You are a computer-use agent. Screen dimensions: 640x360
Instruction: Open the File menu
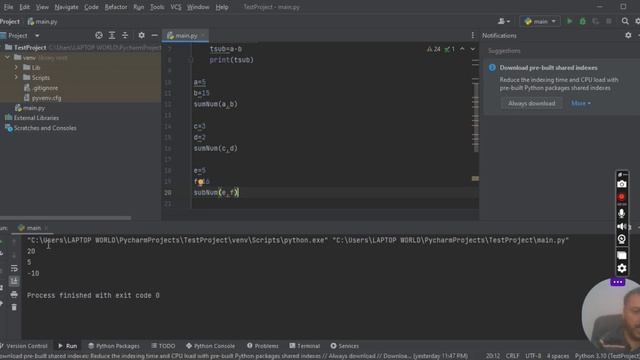(8, 7)
